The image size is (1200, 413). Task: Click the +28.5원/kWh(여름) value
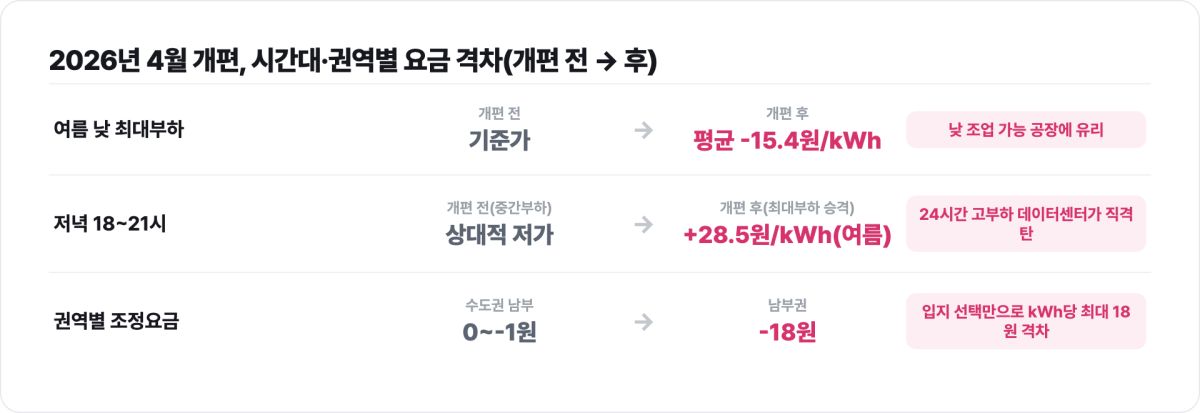787,236
